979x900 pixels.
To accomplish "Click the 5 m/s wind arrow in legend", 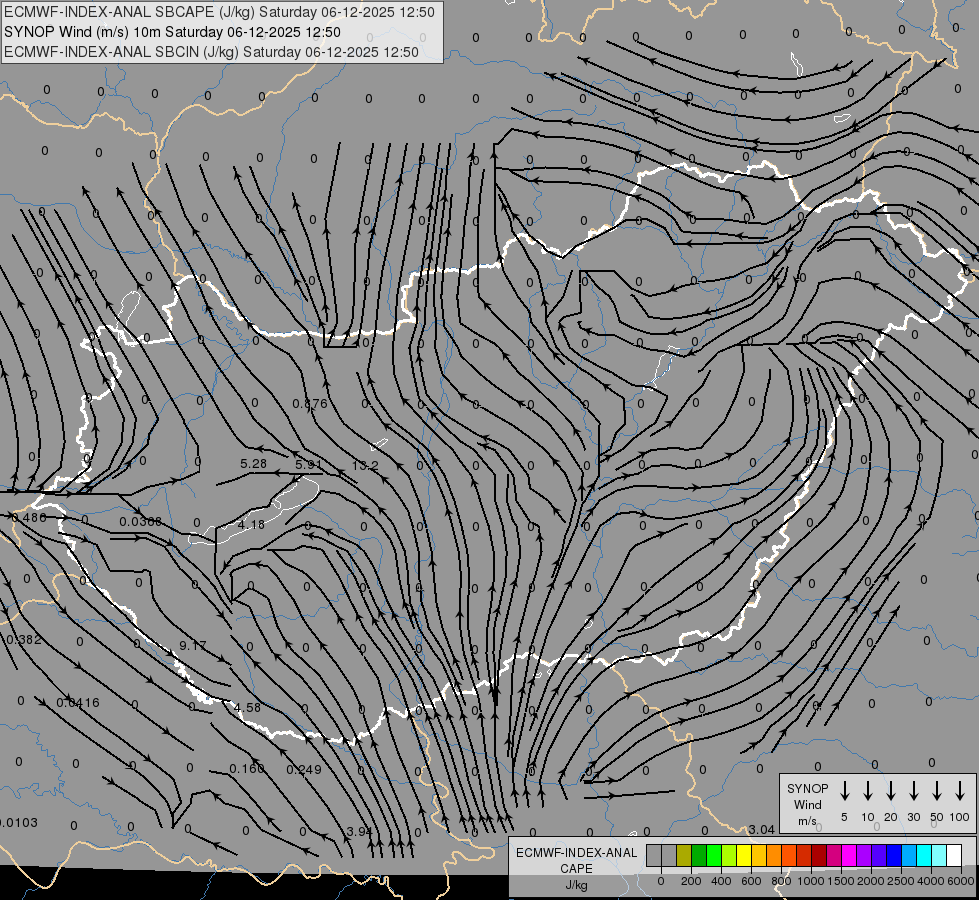I will point(844,791).
